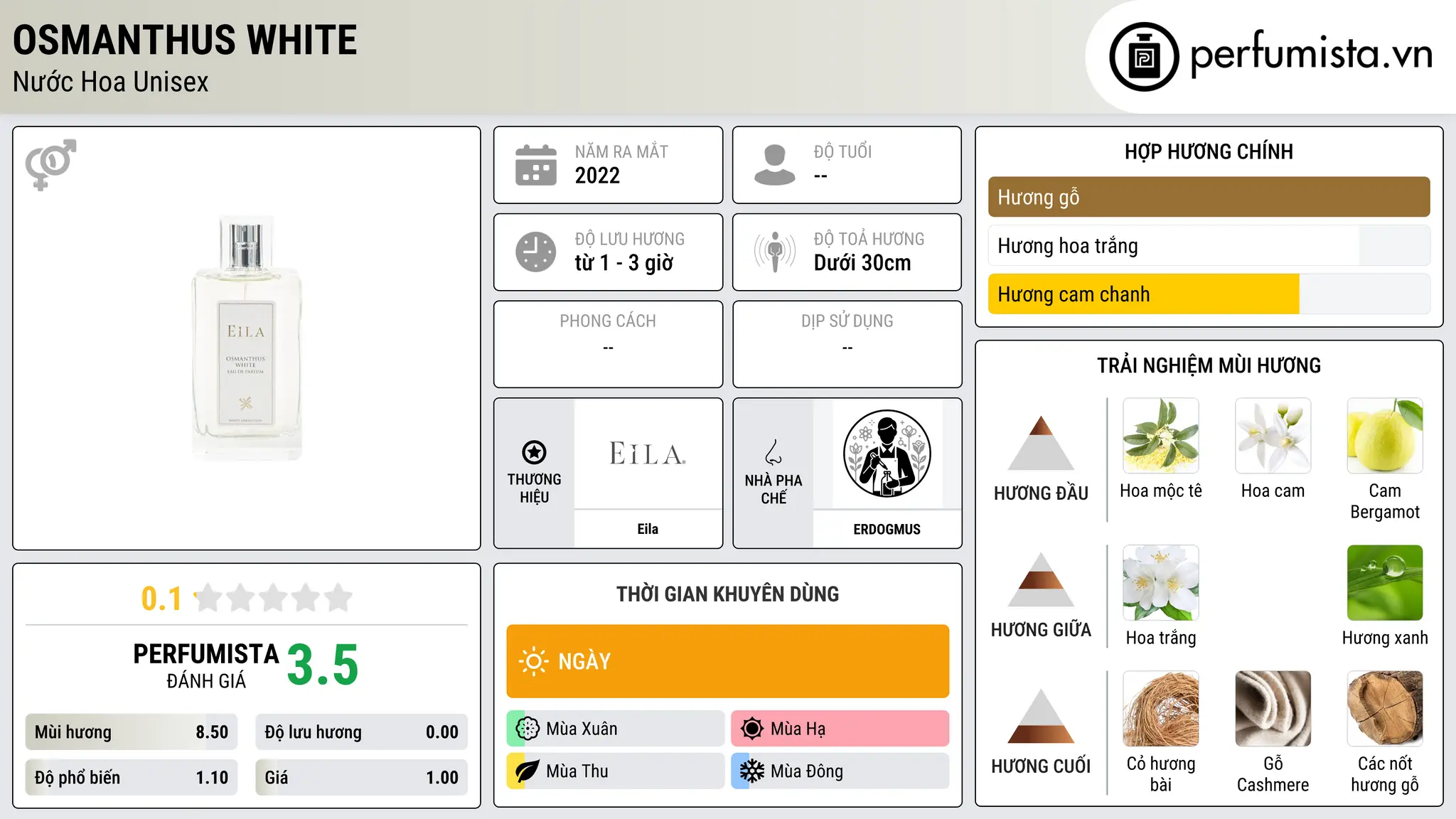Select the Cam Bergamot note image
Screen dimensions: 1456x819
[x=1385, y=436]
